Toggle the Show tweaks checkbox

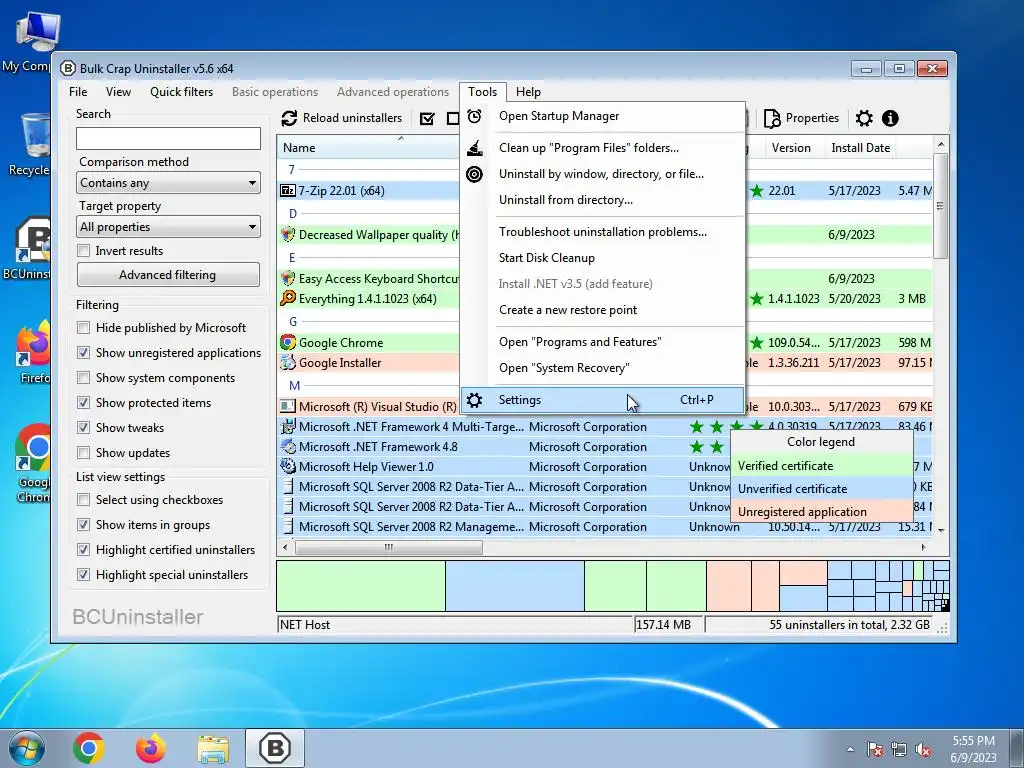(x=83, y=428)
